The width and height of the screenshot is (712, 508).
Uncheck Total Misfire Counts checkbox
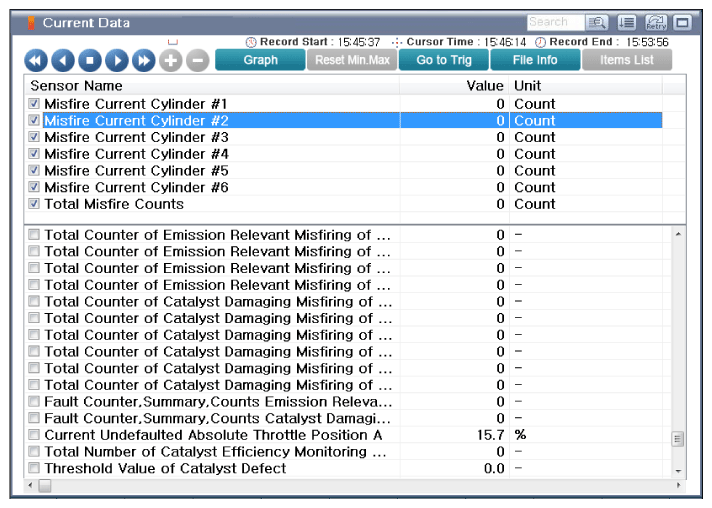35,204
